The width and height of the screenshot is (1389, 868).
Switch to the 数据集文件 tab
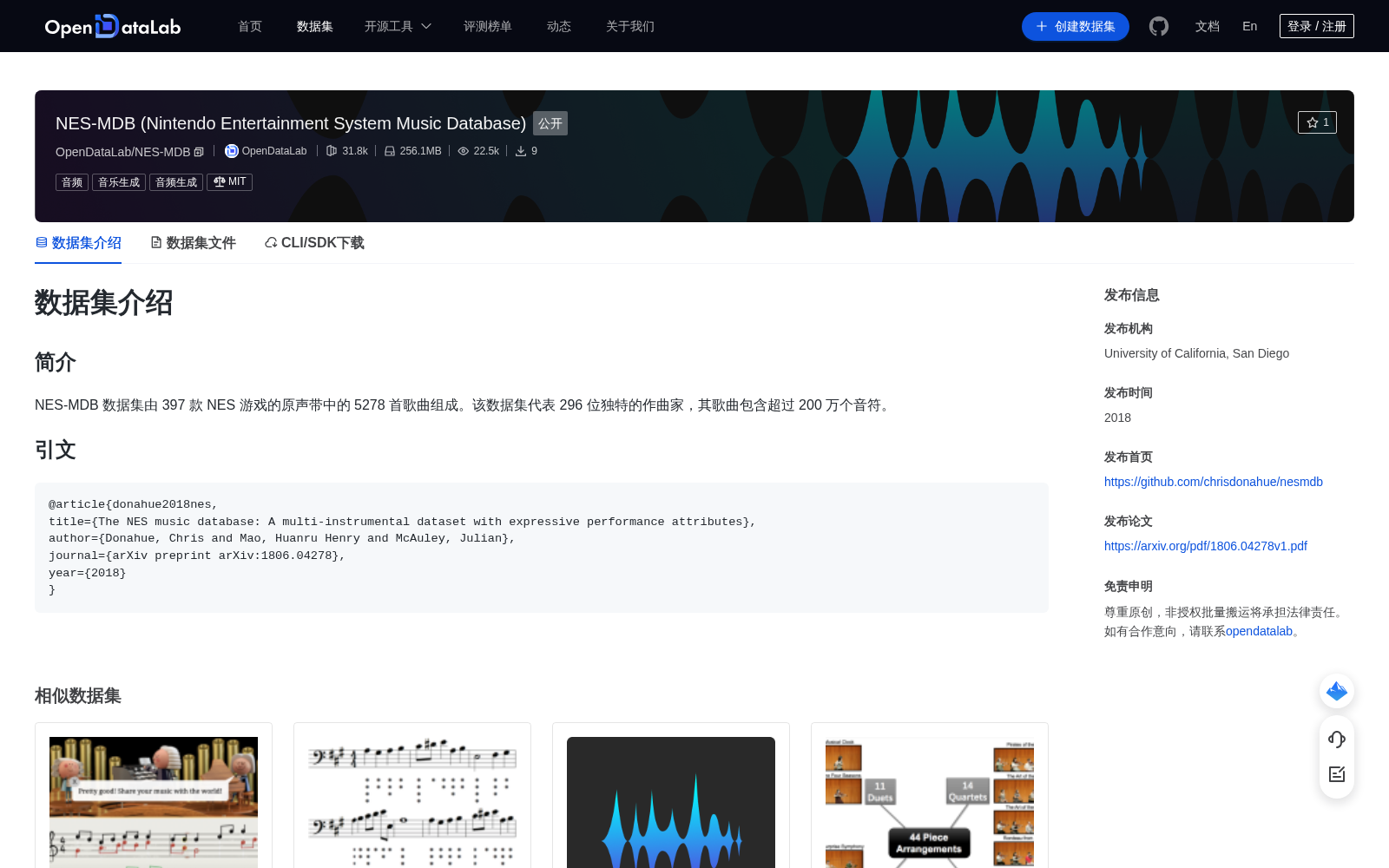193,243
